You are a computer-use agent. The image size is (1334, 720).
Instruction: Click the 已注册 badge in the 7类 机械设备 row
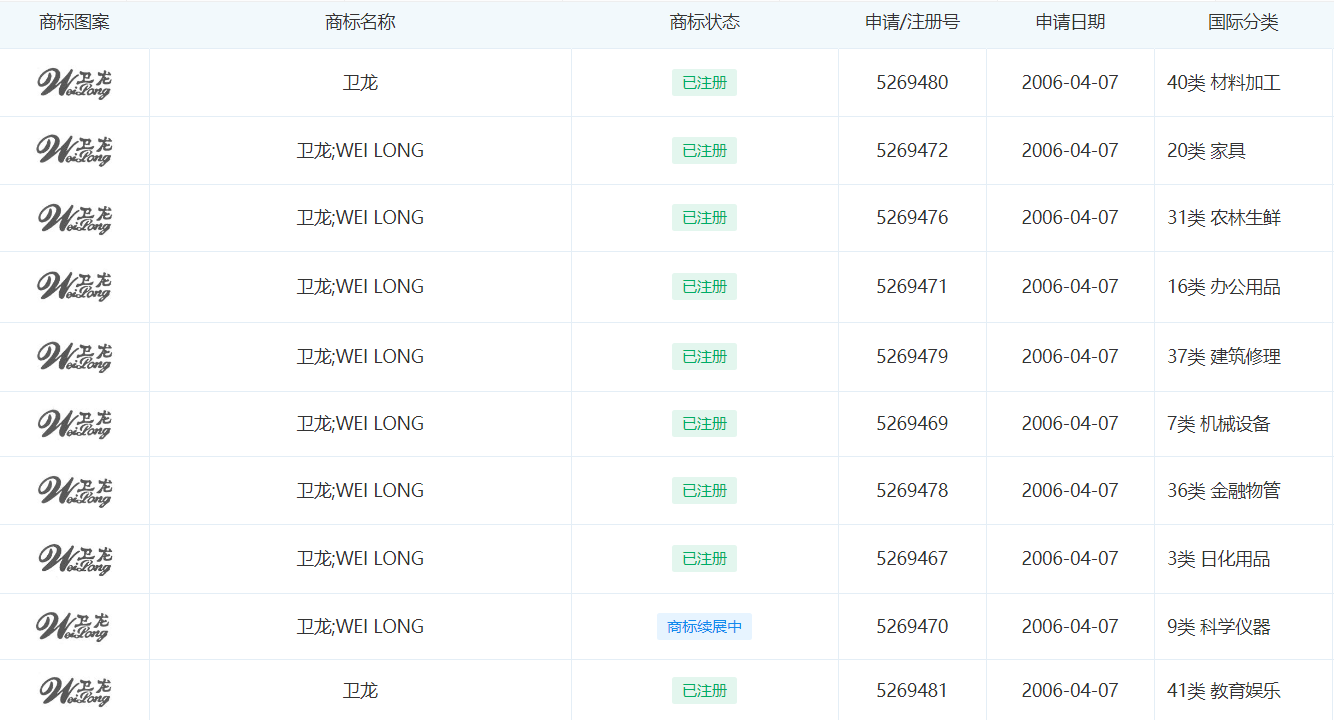coord(704,424)
